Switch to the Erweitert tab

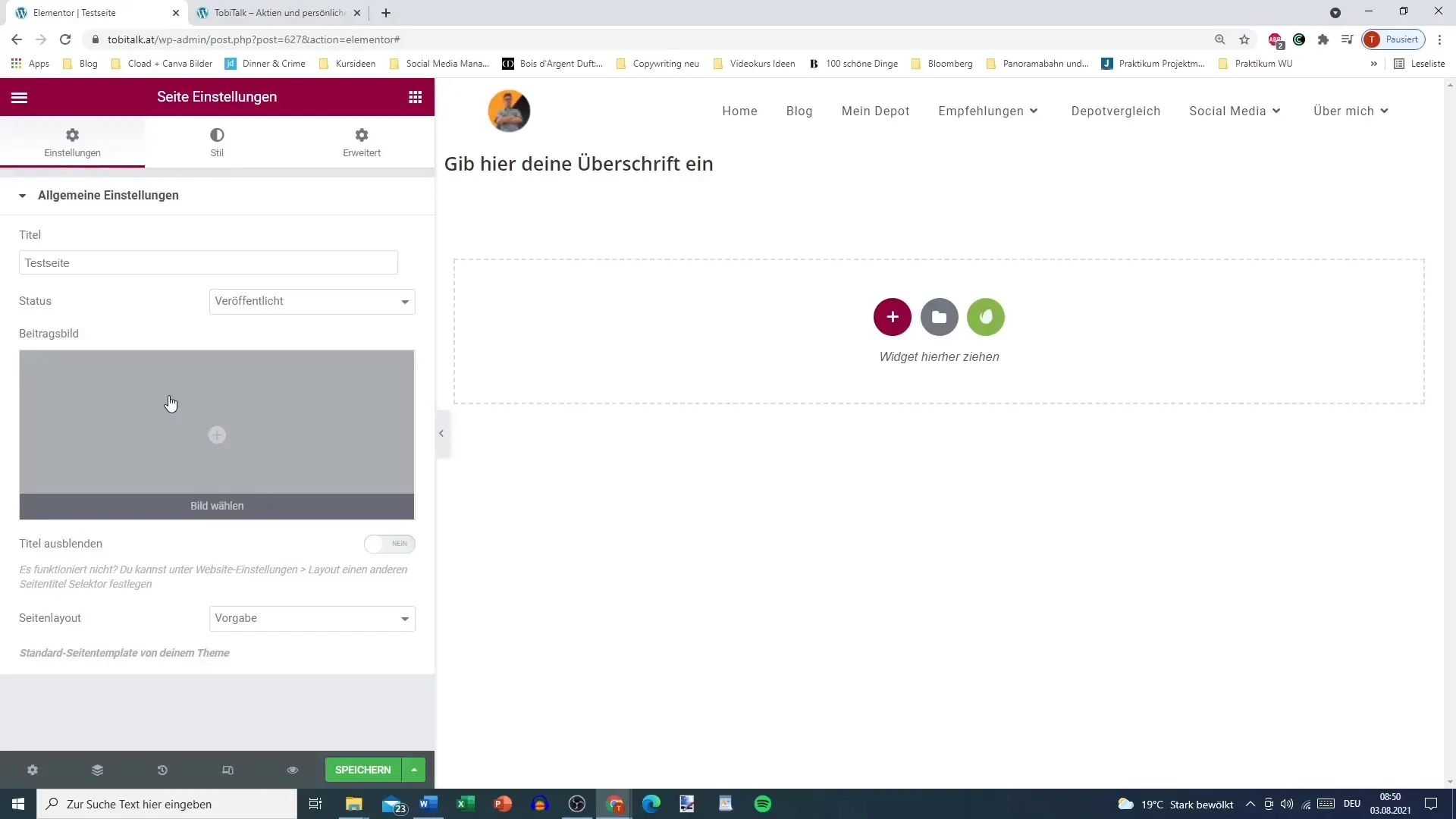pos(362,143)
